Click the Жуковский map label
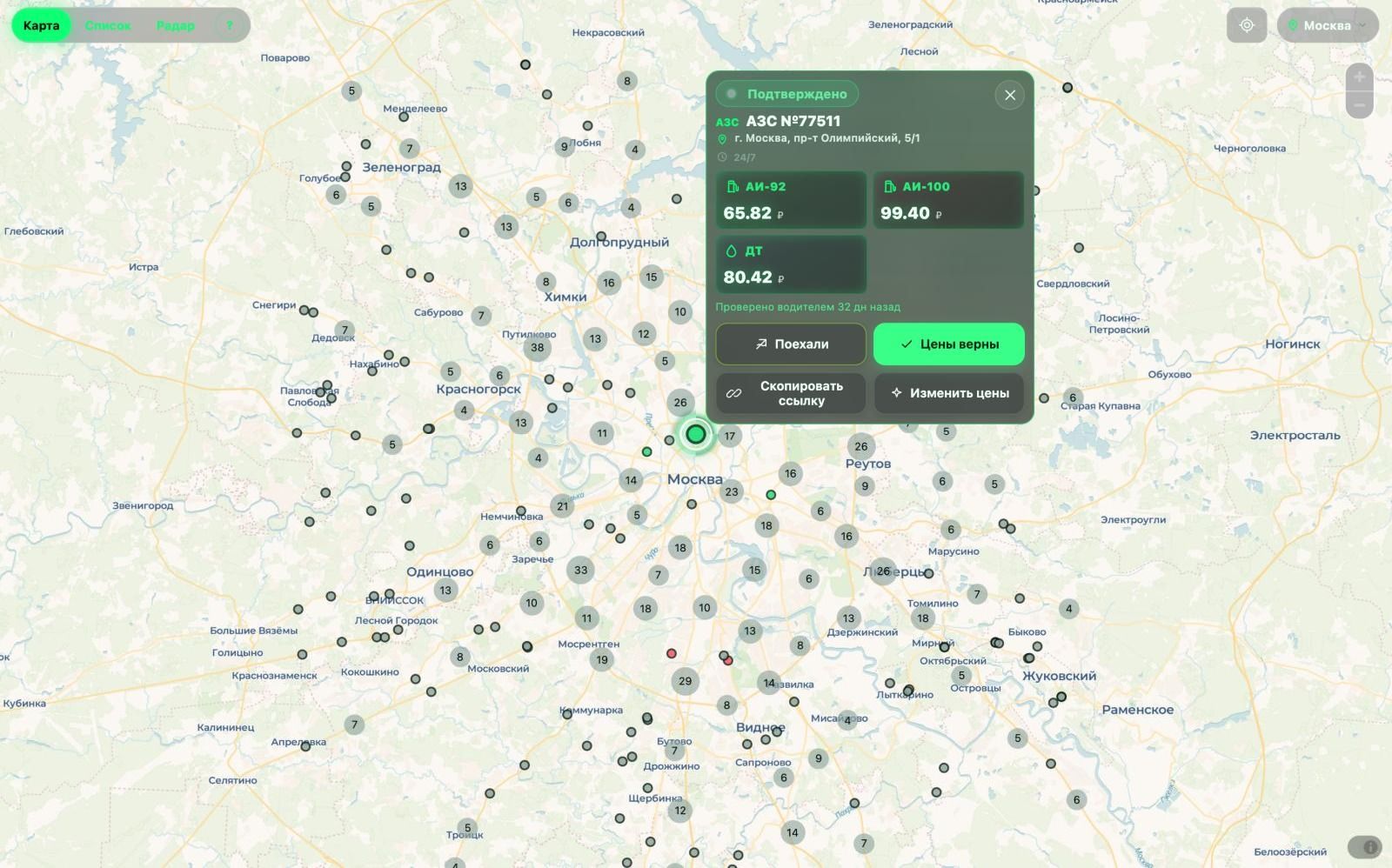Screen dimensions: 1392x868 pyautogui.click(x=1059, y=676)
